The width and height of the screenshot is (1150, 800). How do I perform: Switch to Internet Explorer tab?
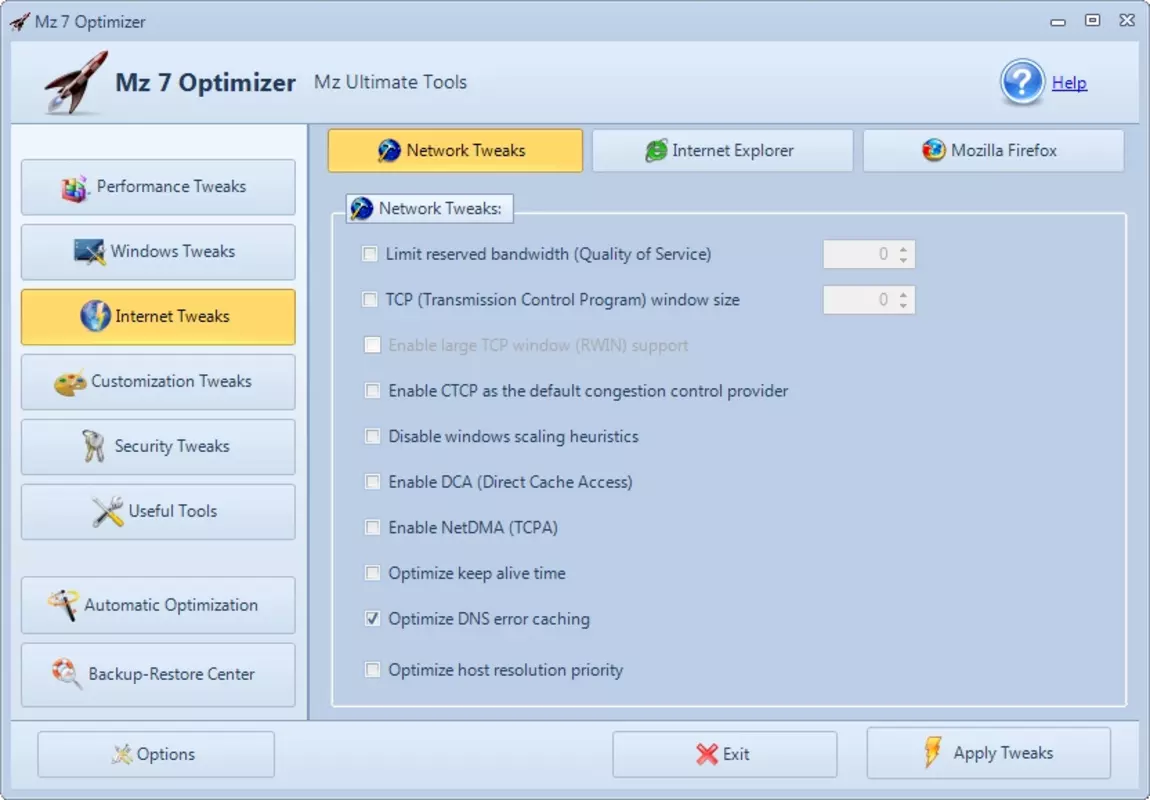pos(722,150)
